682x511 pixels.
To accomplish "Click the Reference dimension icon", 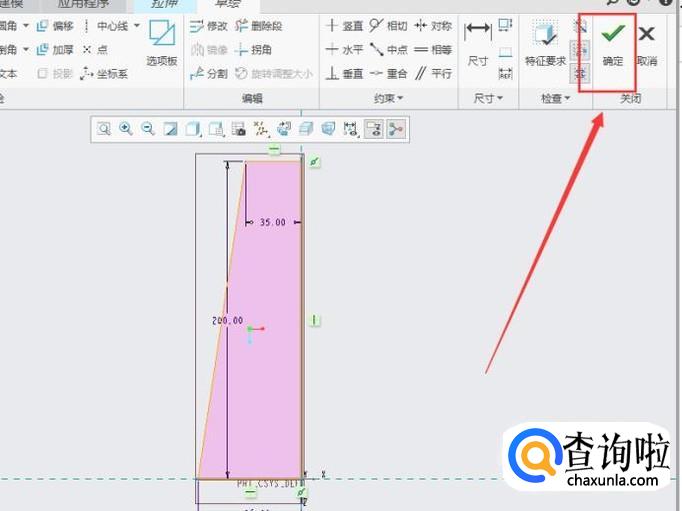I will tap(505, 73).
